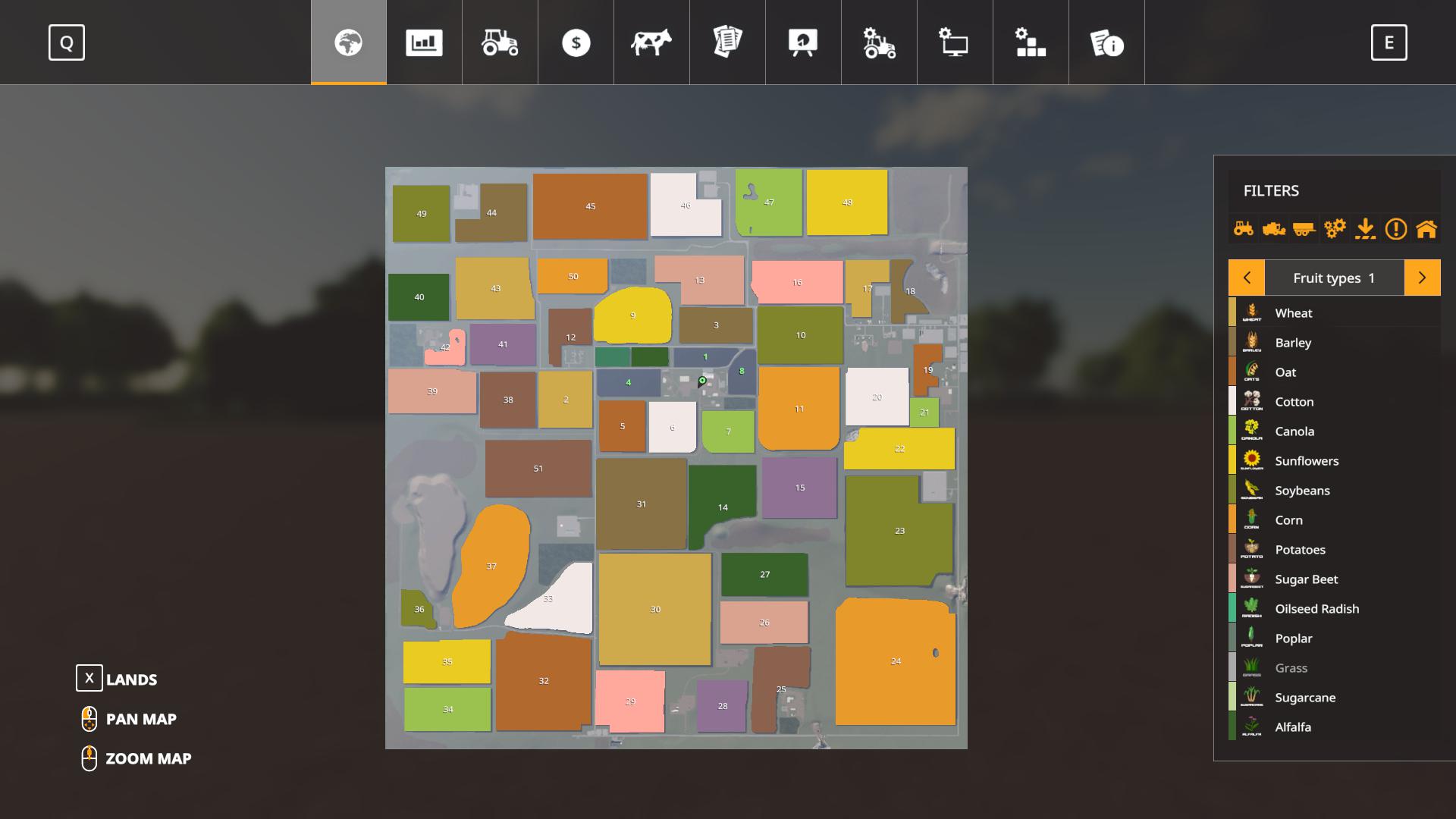Open the contracts documents tab
1456x819 pixels.
[x=727, y=42]
